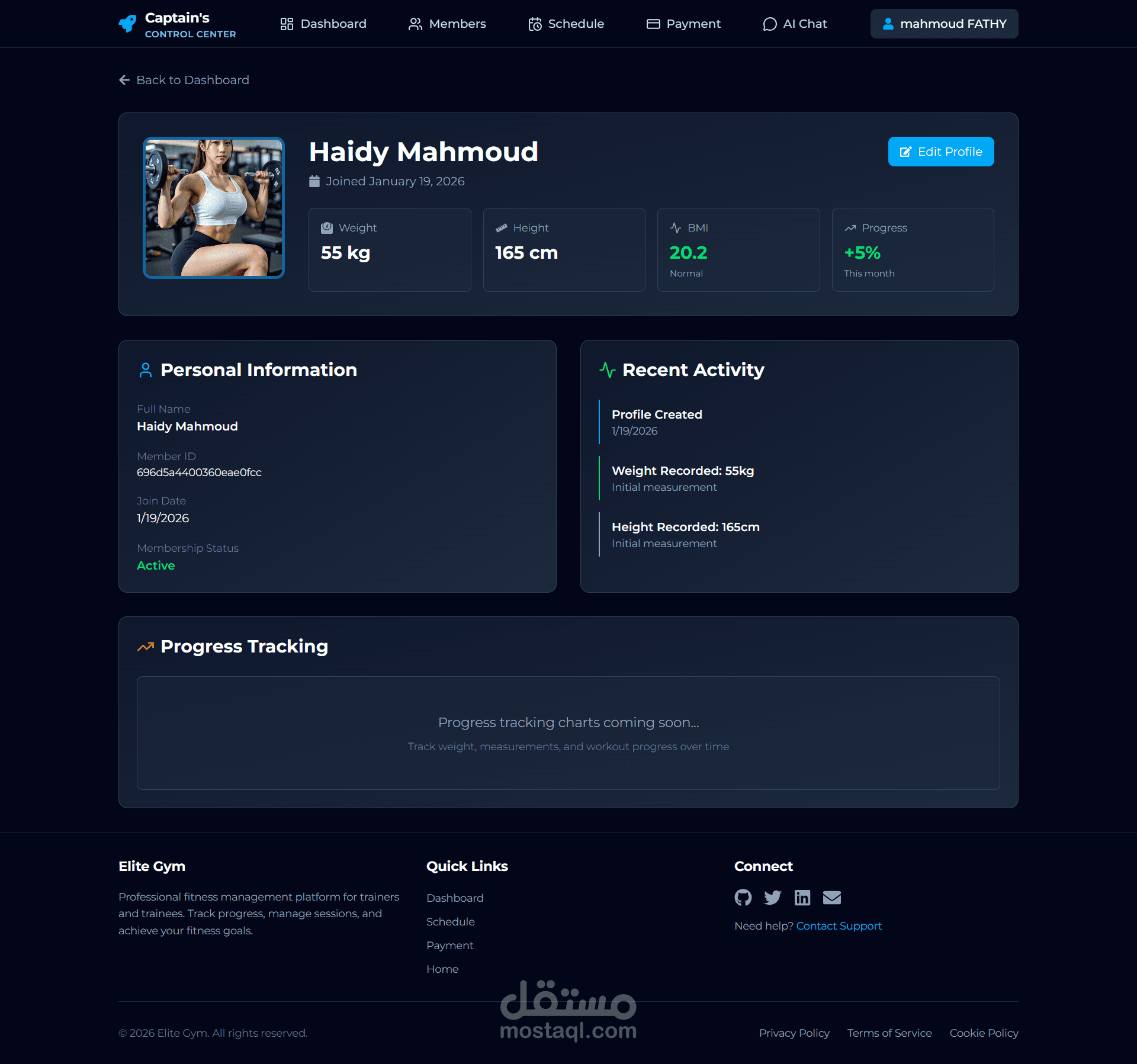1137x1064 pixels.
Task: Click Haidy Mahmoud's profile photo
Action: pos(214,208)
